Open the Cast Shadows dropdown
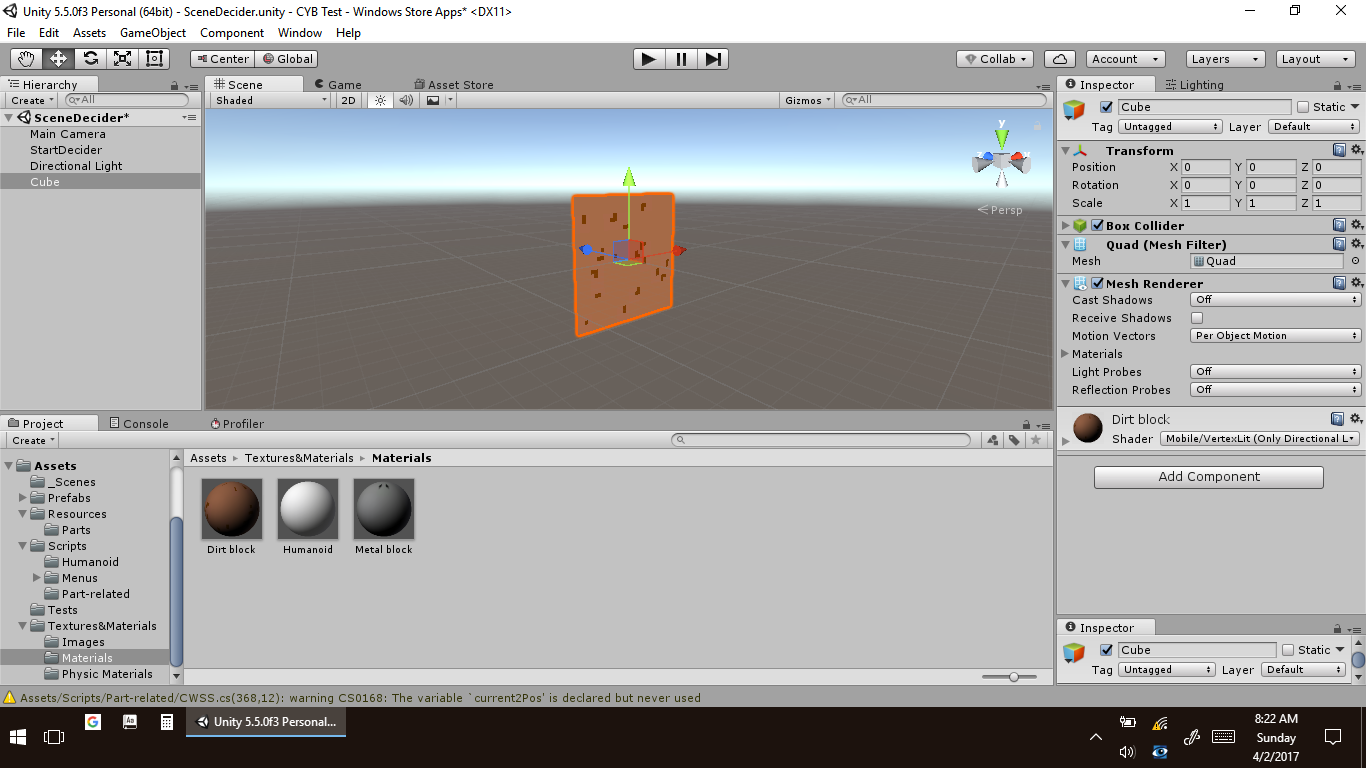The width and height of the screenshot is (1366, 768). click(x=1275, y=300)
